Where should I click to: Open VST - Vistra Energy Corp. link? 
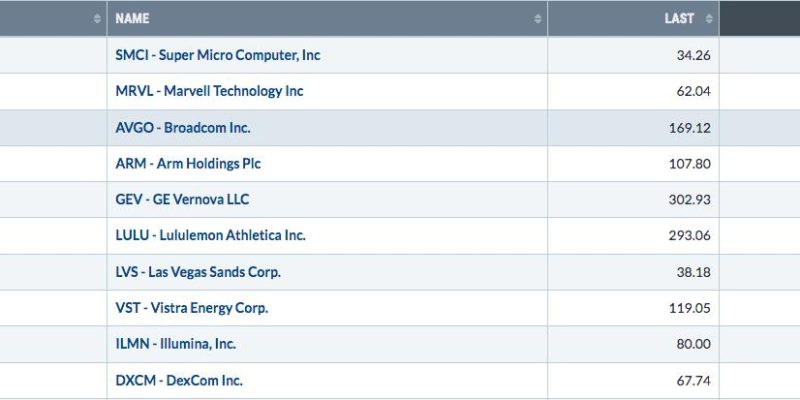point(191,308)
